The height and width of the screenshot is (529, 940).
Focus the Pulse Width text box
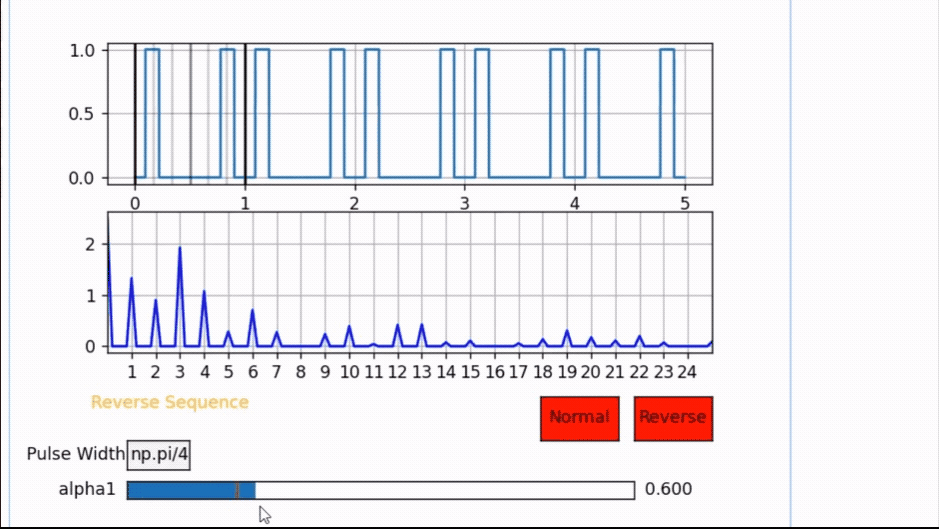[x=159, y=455]
